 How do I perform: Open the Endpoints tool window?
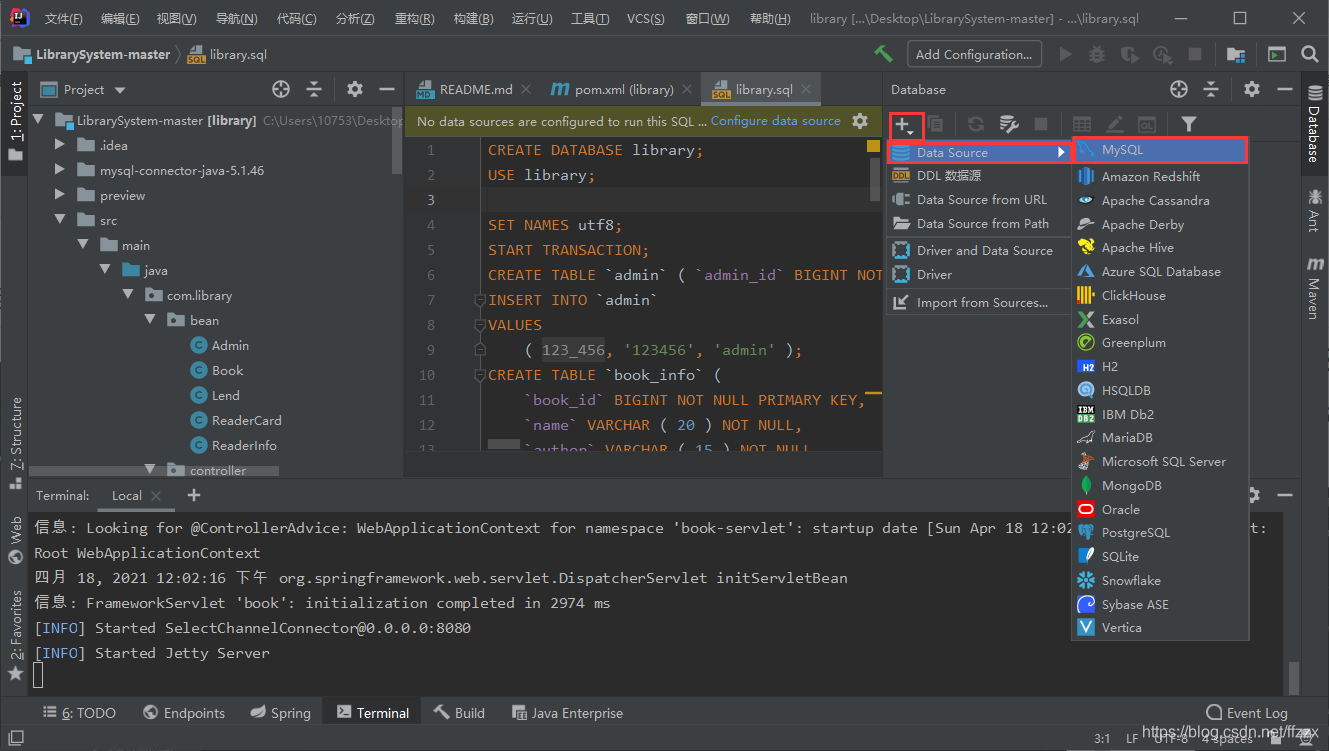coord(184,713)
